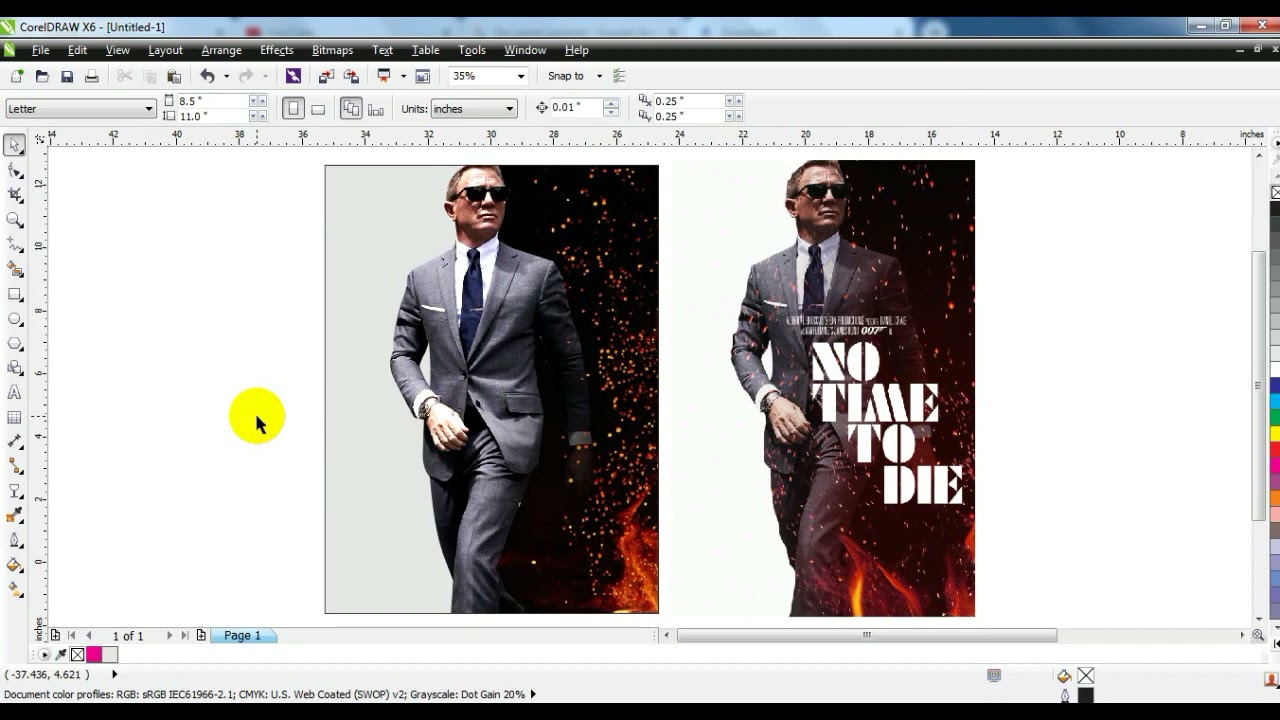Viewport: 1280px width, 720px height.
Task: Save the document
Action: click(x=67, y=76)
